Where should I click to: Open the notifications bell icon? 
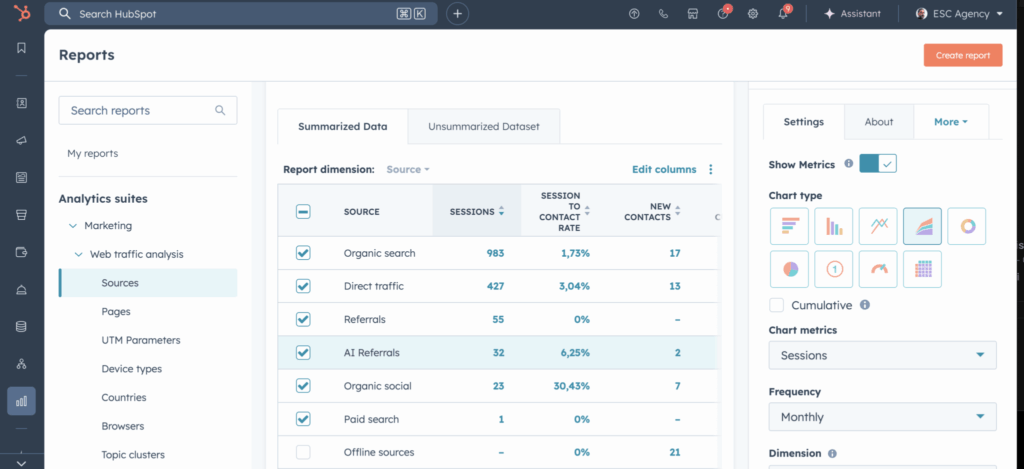point(783,14)
